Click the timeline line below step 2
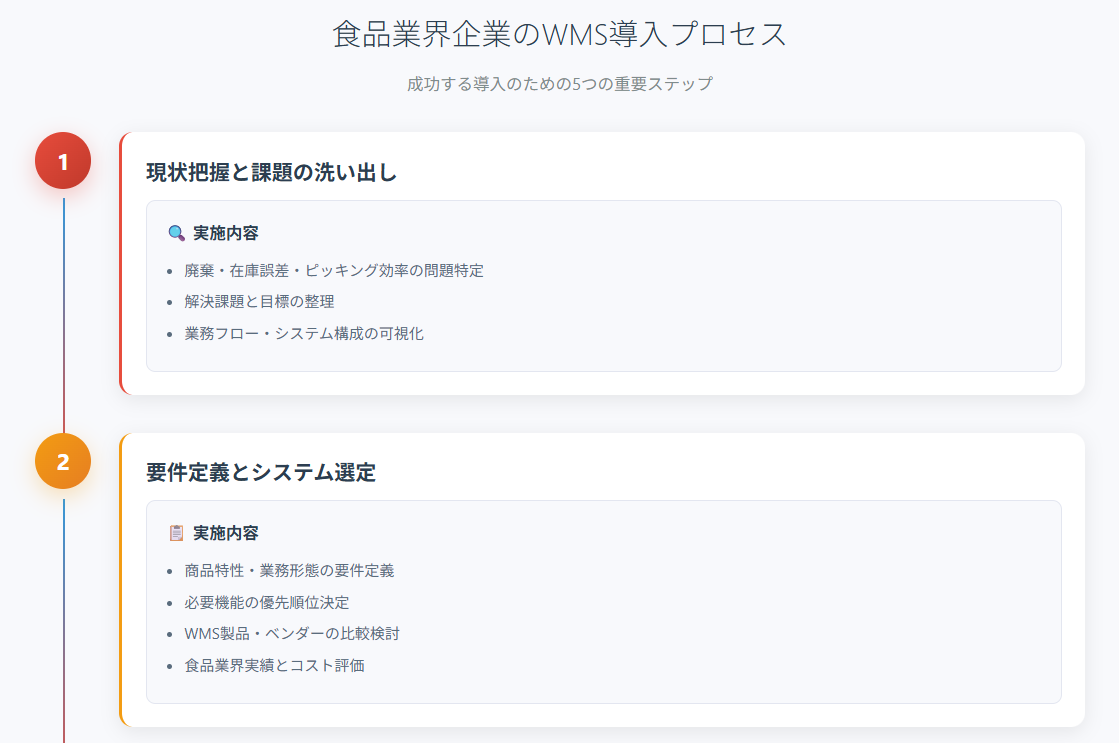The width and height of the screenshot is (1119, 743). point(64,620)
